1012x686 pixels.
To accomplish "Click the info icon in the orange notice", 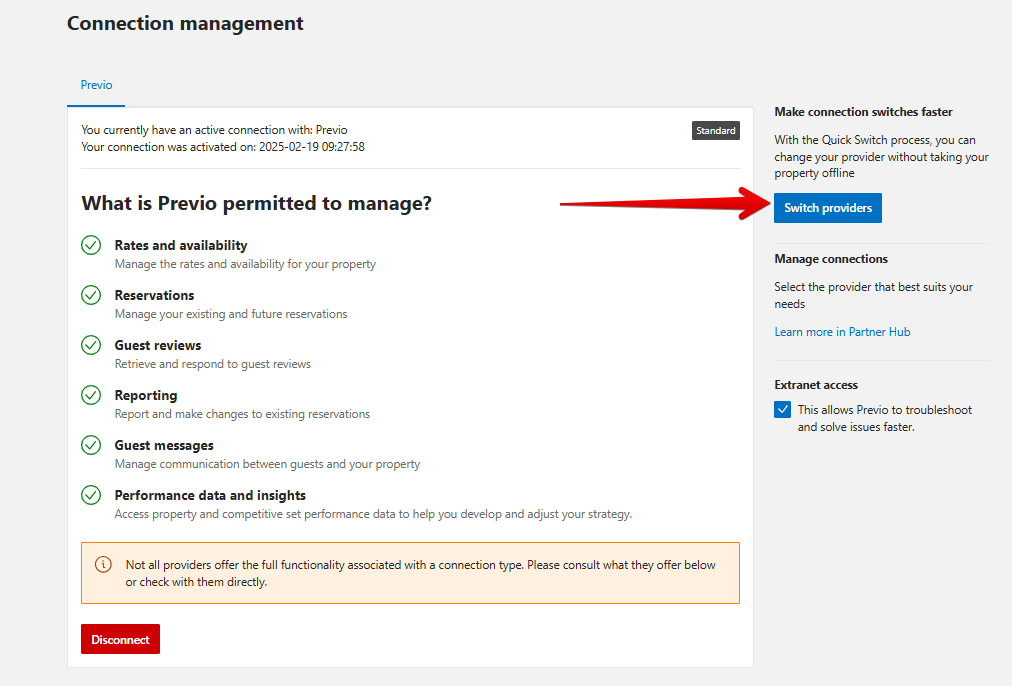I will tap(103, 564).
